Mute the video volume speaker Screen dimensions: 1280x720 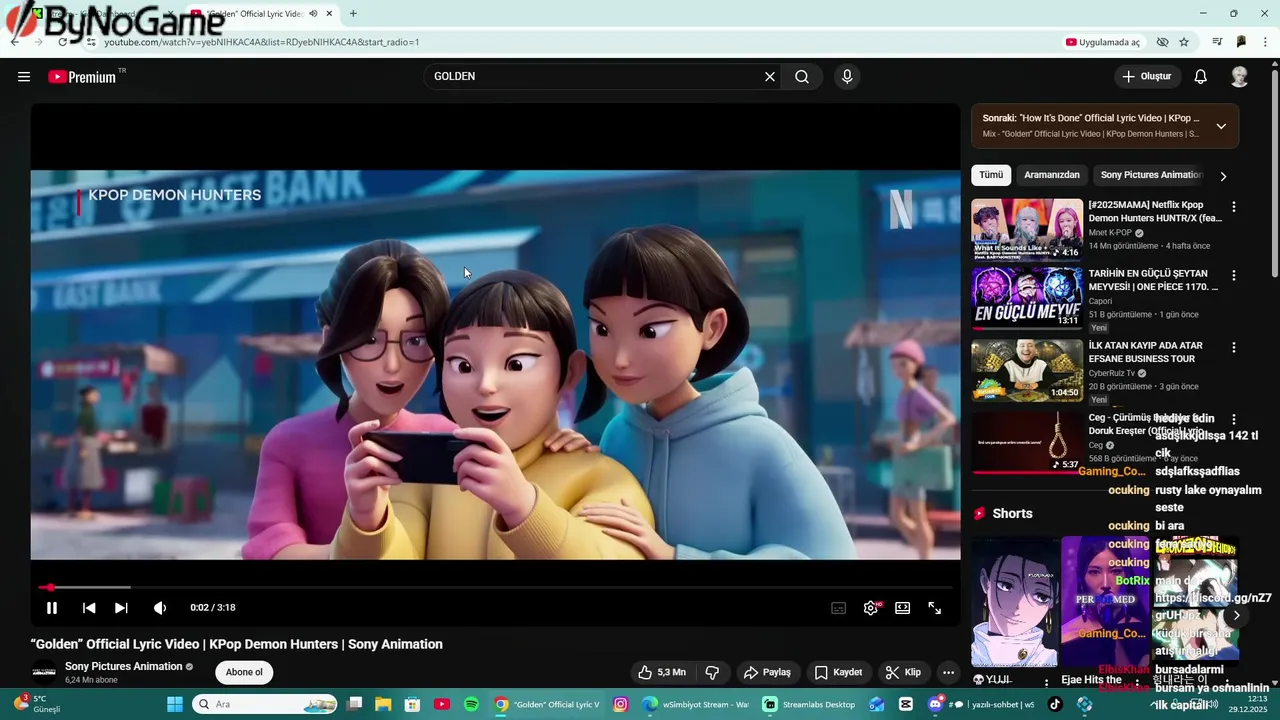[x=160, y=608]
